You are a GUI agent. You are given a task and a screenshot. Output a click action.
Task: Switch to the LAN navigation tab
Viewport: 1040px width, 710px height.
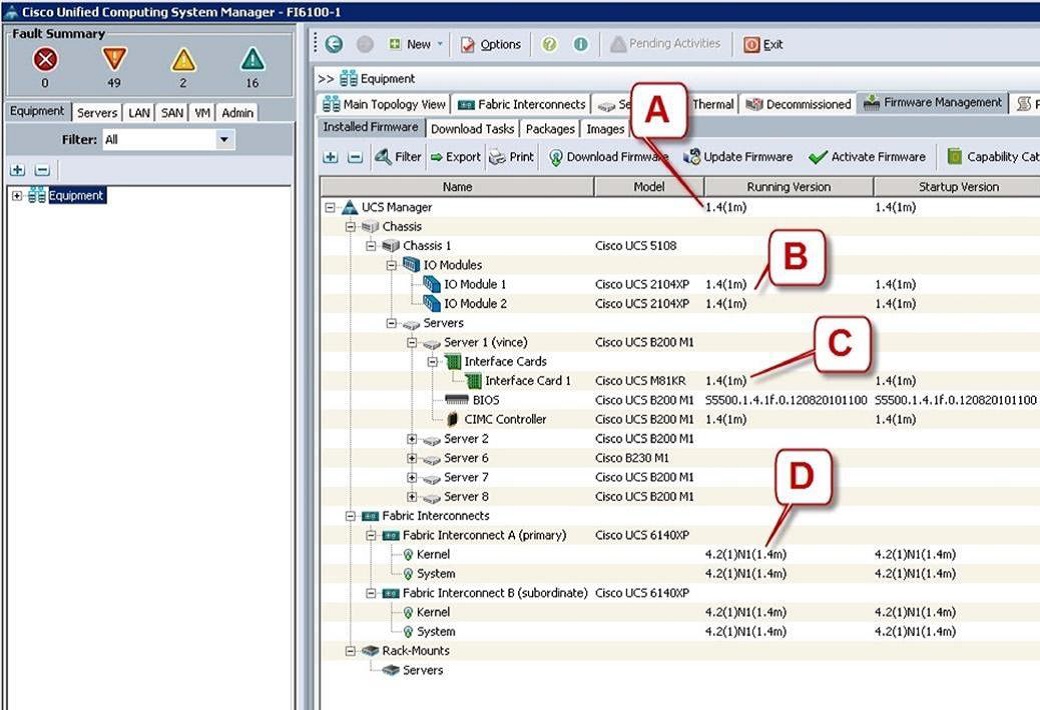tap(139, 113)
